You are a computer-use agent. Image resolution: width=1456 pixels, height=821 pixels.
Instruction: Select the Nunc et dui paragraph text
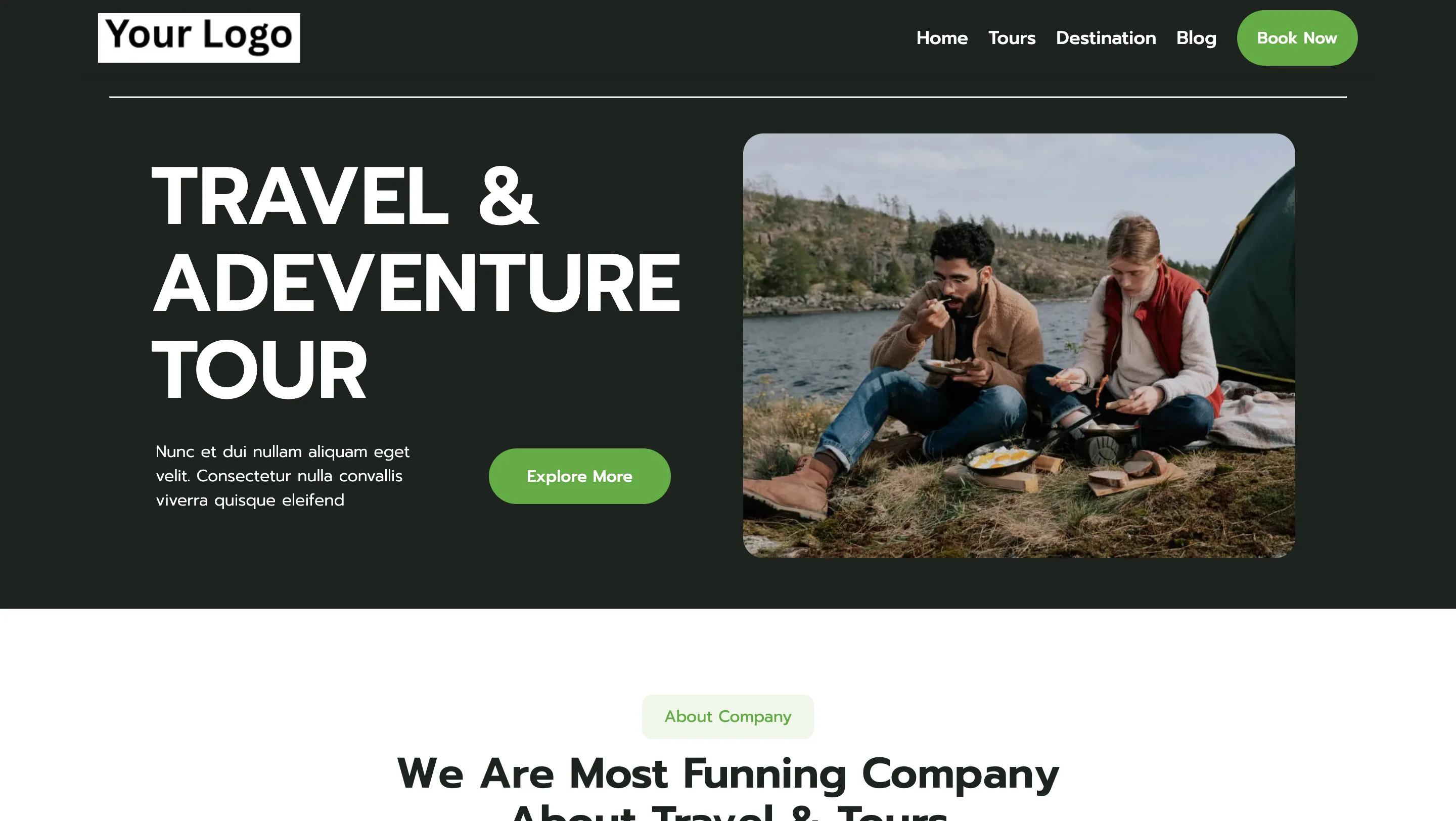tap(283, 476)
